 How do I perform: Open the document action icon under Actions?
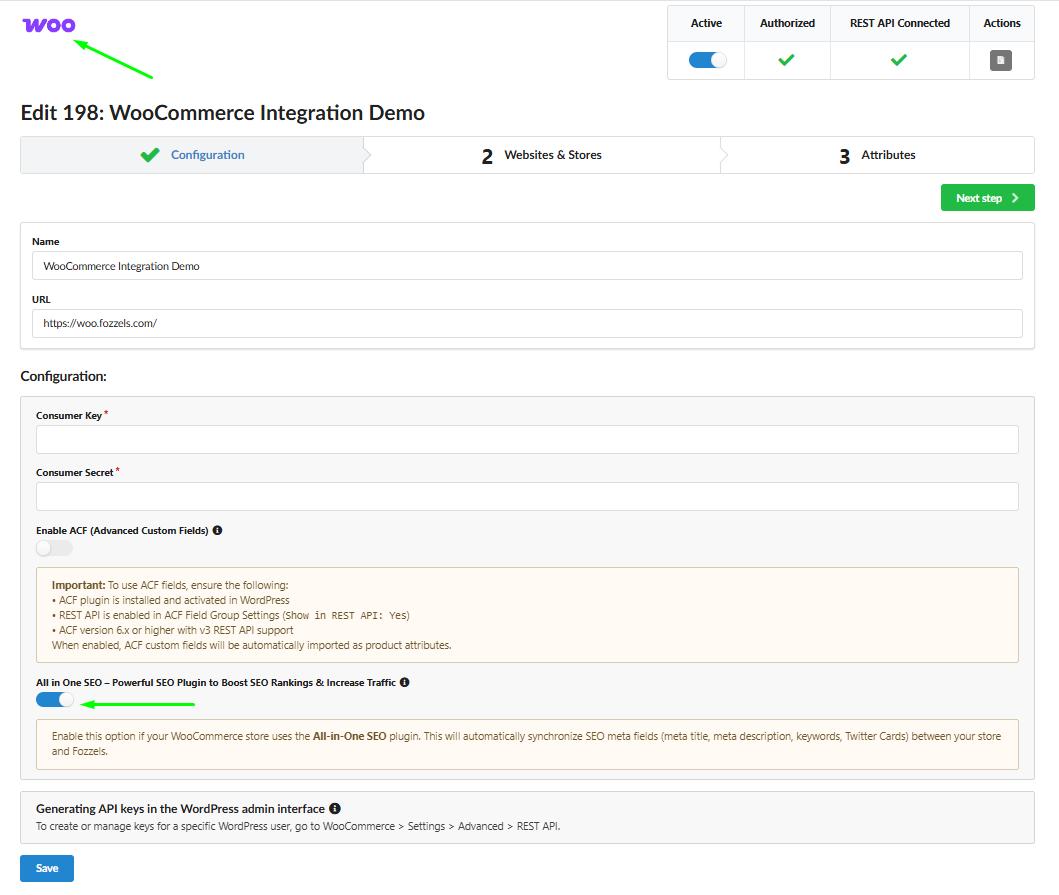click(1000, 60)
